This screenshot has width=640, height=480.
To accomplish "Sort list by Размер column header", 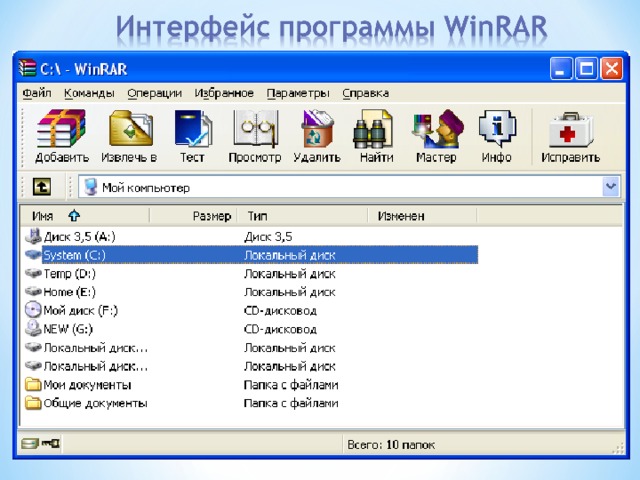I will 211,216.
